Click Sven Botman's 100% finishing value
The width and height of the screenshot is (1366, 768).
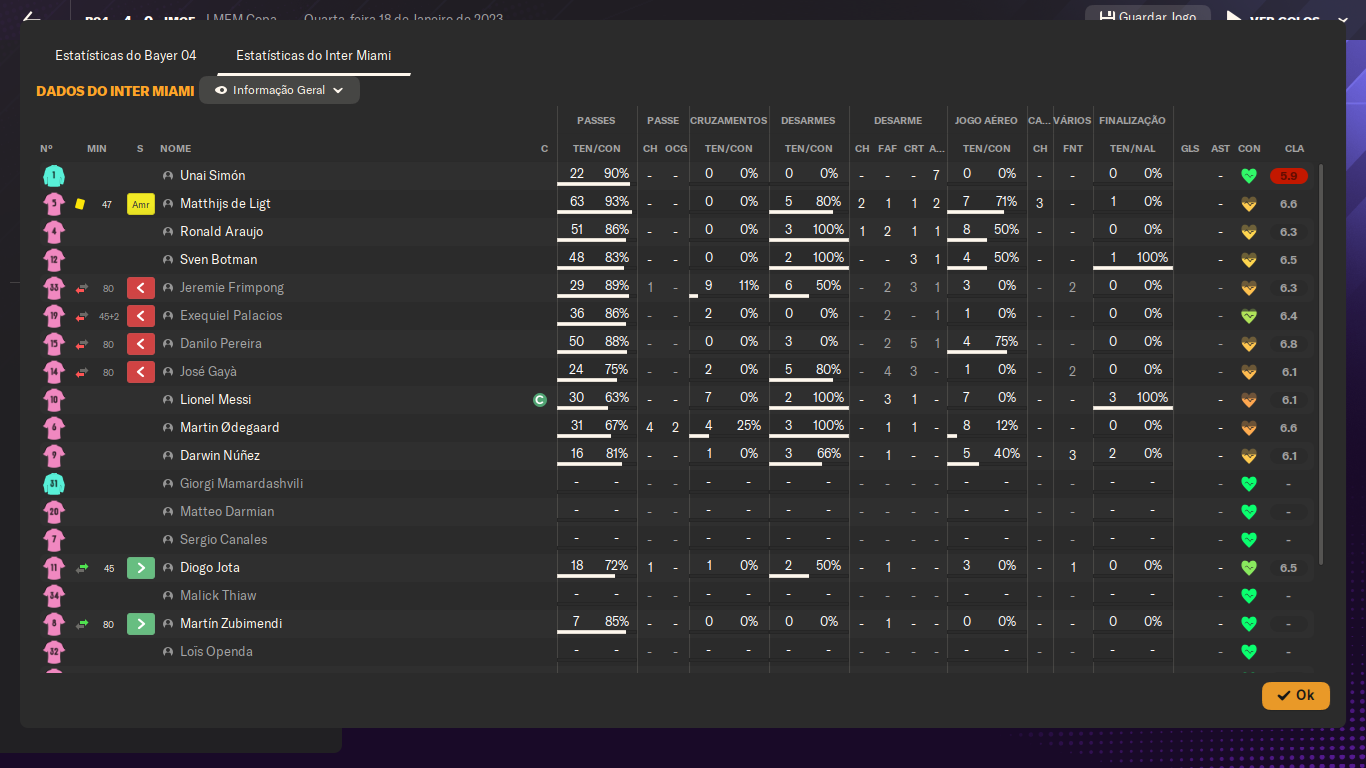point(1152,258)
